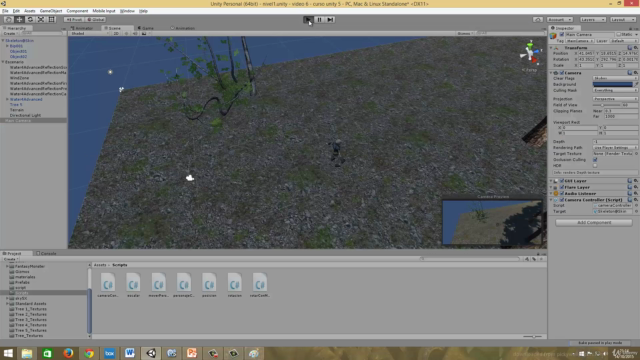Click the Play button
The width and height of the screenshot is (640, 360).
(308, 20)
